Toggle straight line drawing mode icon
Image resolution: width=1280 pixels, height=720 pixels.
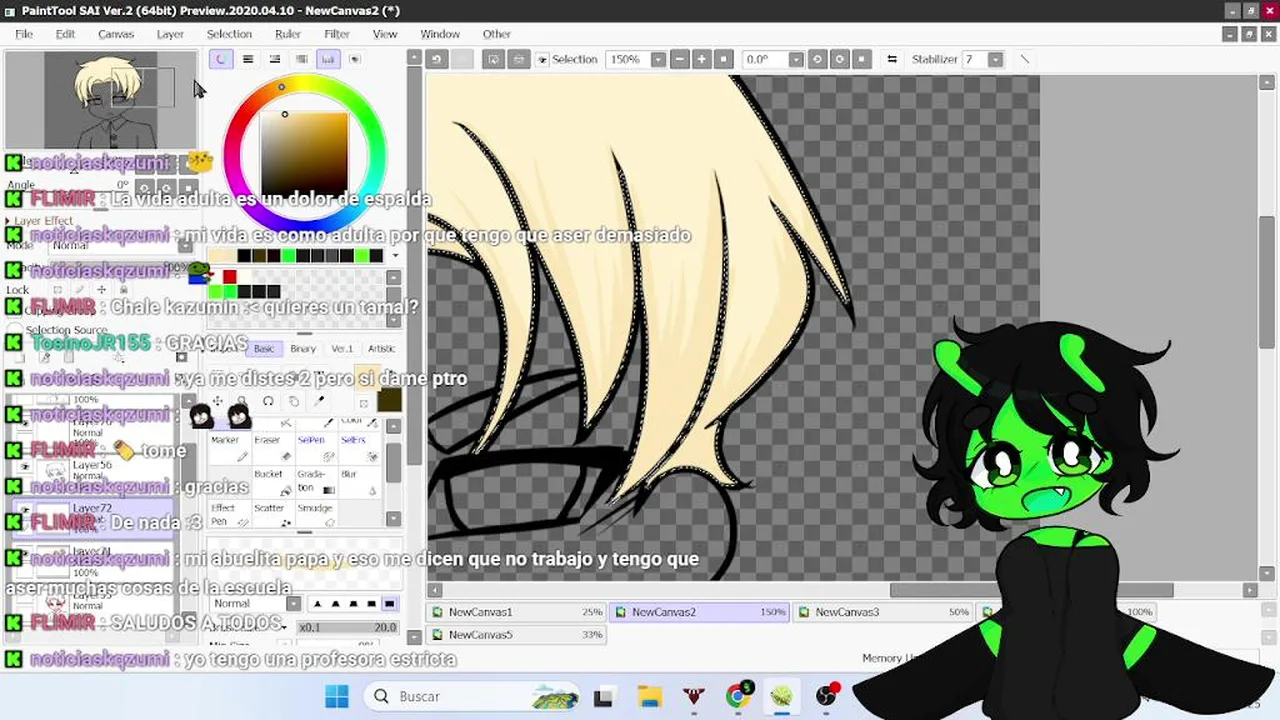(1024, 59)
